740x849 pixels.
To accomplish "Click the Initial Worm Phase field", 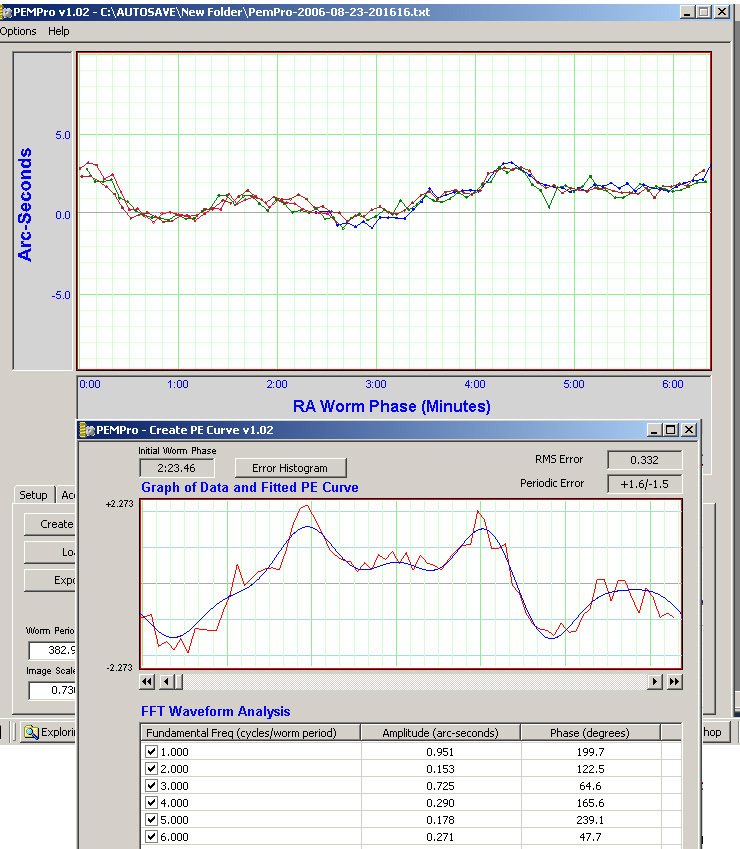I will [176, 468].
